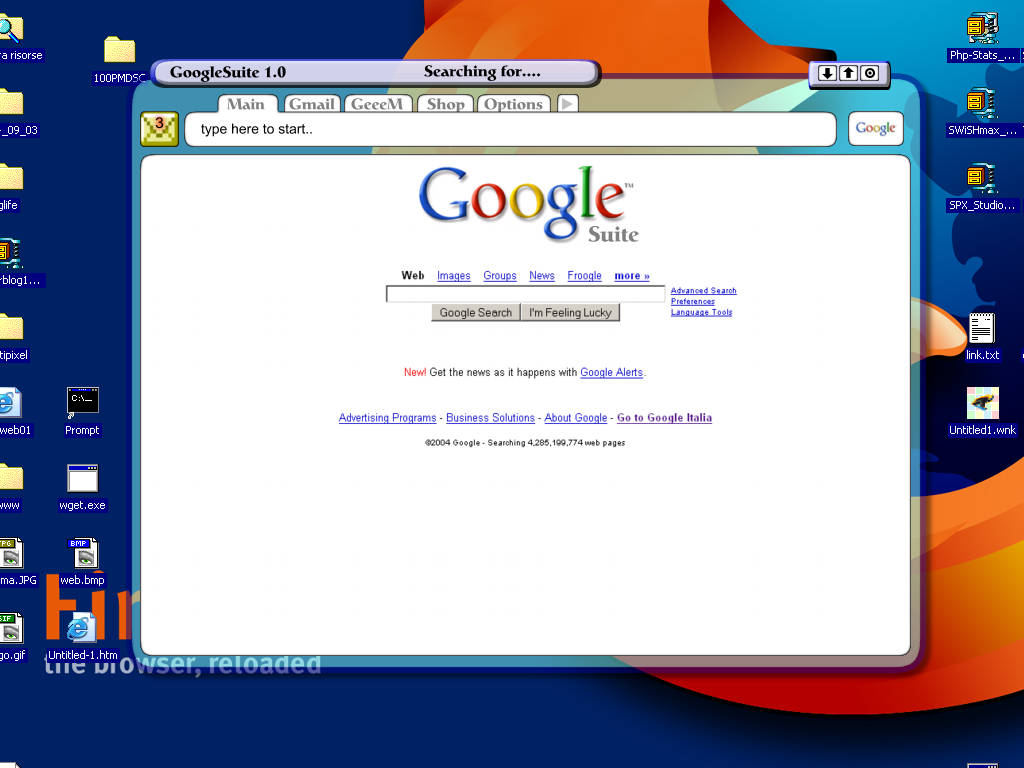Open the Options tab
Viewport: 1024px width, 768px height.
514,104
